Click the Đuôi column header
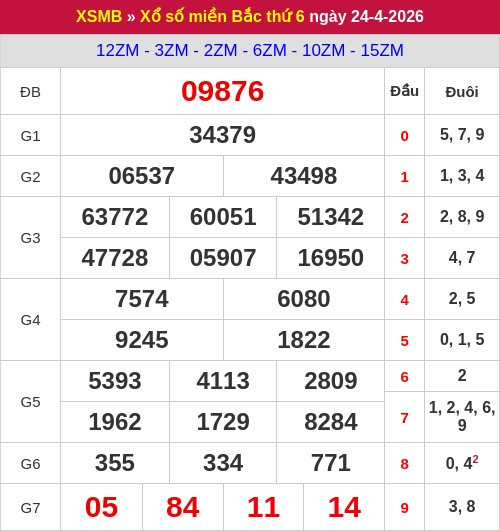The image size is (500, 531). pyautogui.click(x=462, y=92)
